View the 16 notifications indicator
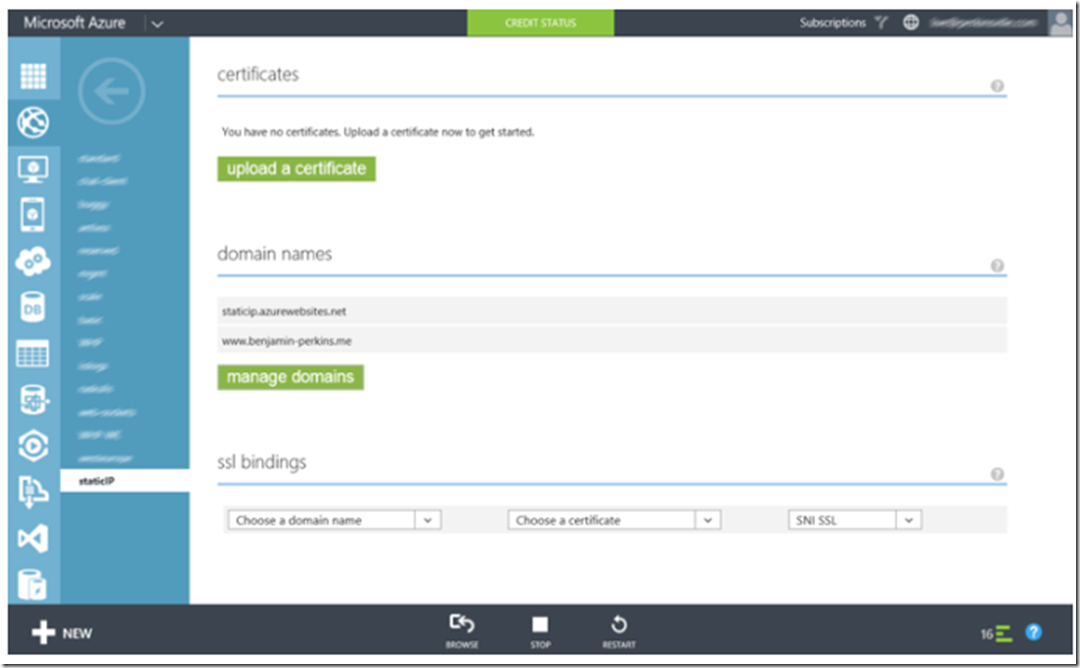This screenshot has width=1080, height=668. pyautogui.click(x=996, y=634)
